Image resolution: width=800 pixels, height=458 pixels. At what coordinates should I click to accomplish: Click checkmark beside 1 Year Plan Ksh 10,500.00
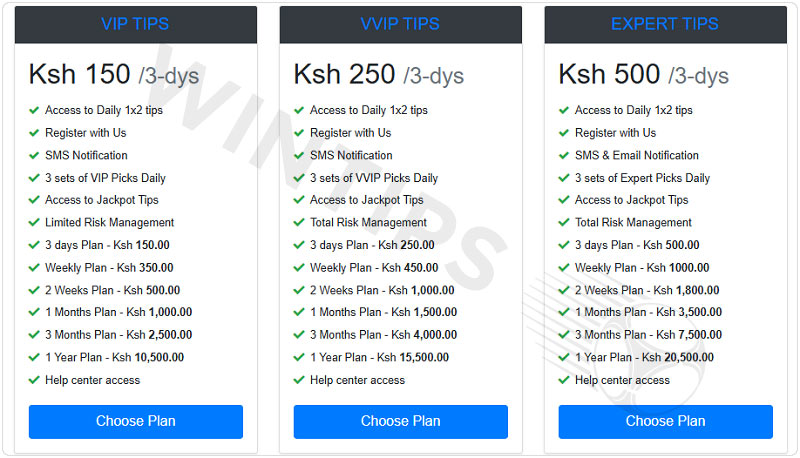click(x=34, y=358)
